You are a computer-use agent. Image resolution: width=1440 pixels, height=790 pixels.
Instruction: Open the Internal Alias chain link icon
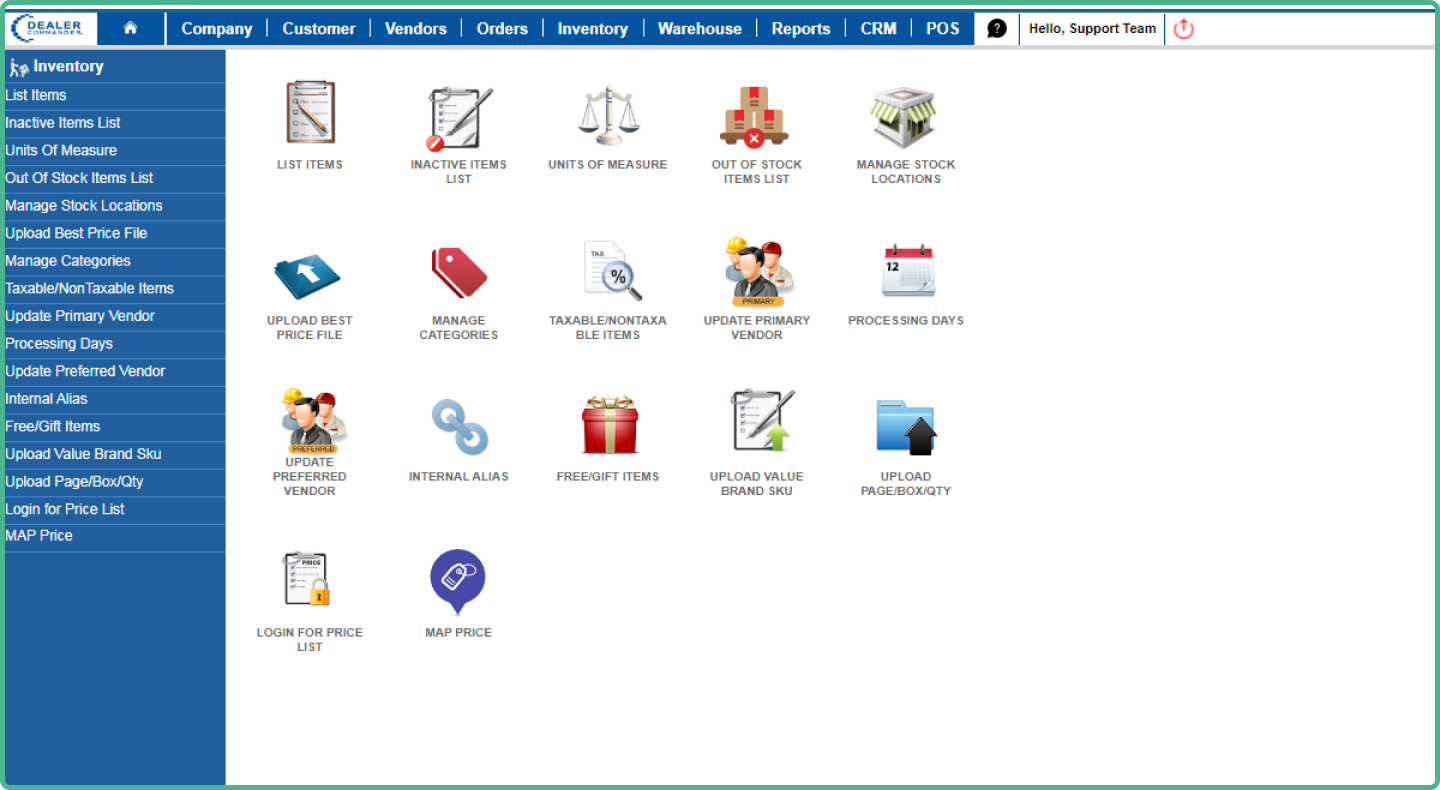click(x=459, y=426)
